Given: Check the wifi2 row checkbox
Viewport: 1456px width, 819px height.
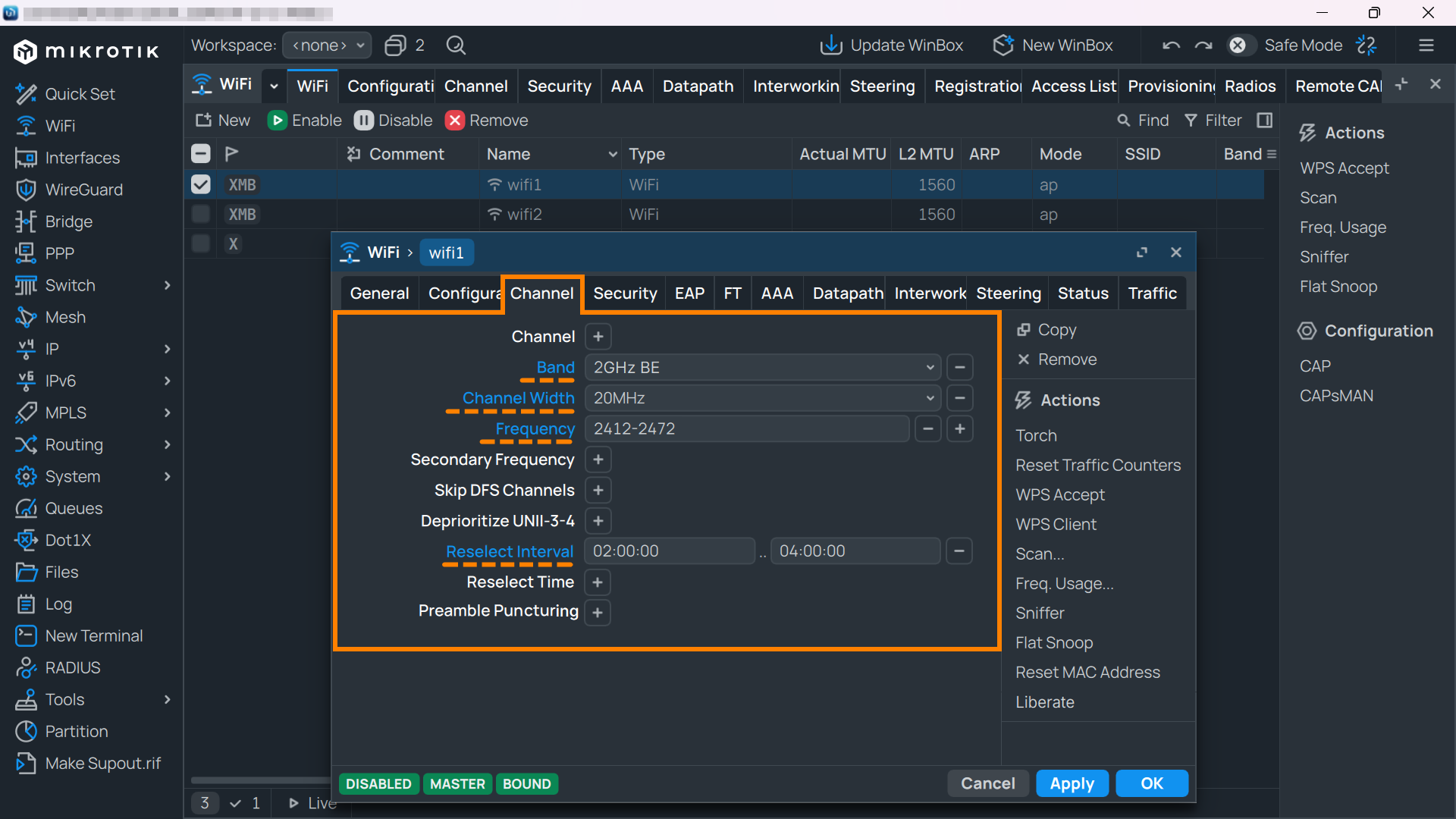Looking at the screenshot, I should click(201, 214).
